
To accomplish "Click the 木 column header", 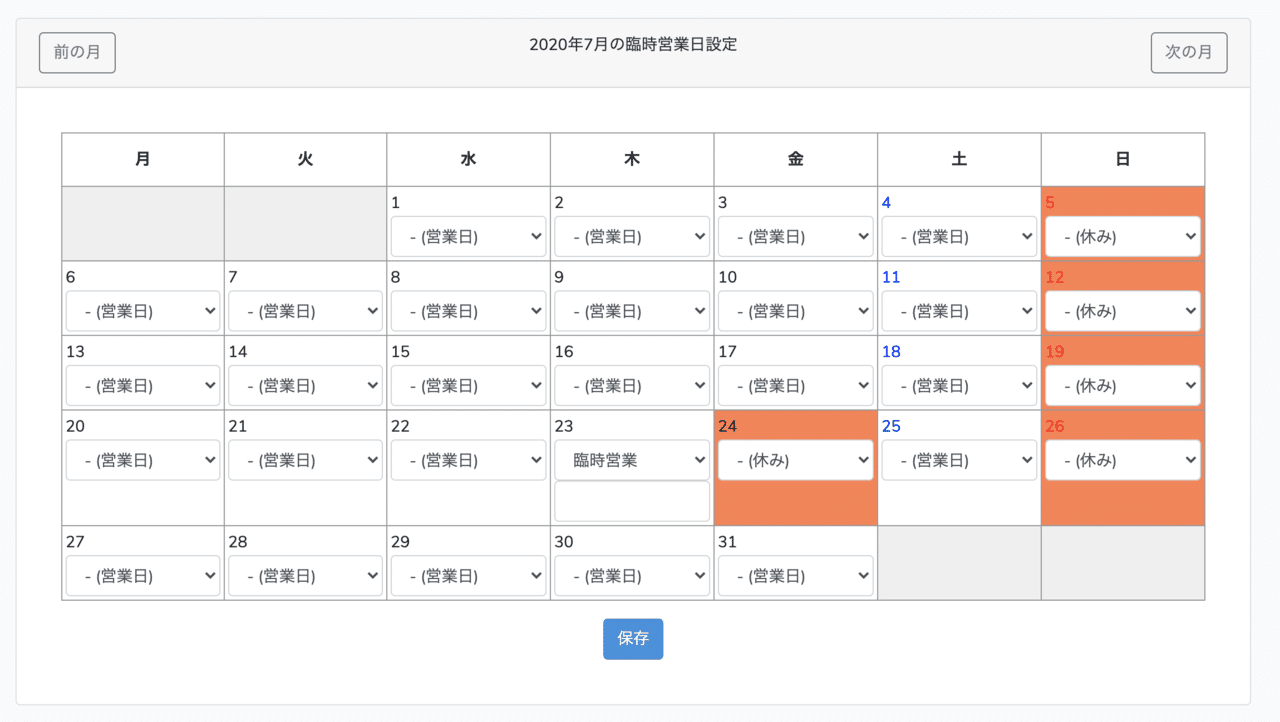I will [632, 159].
